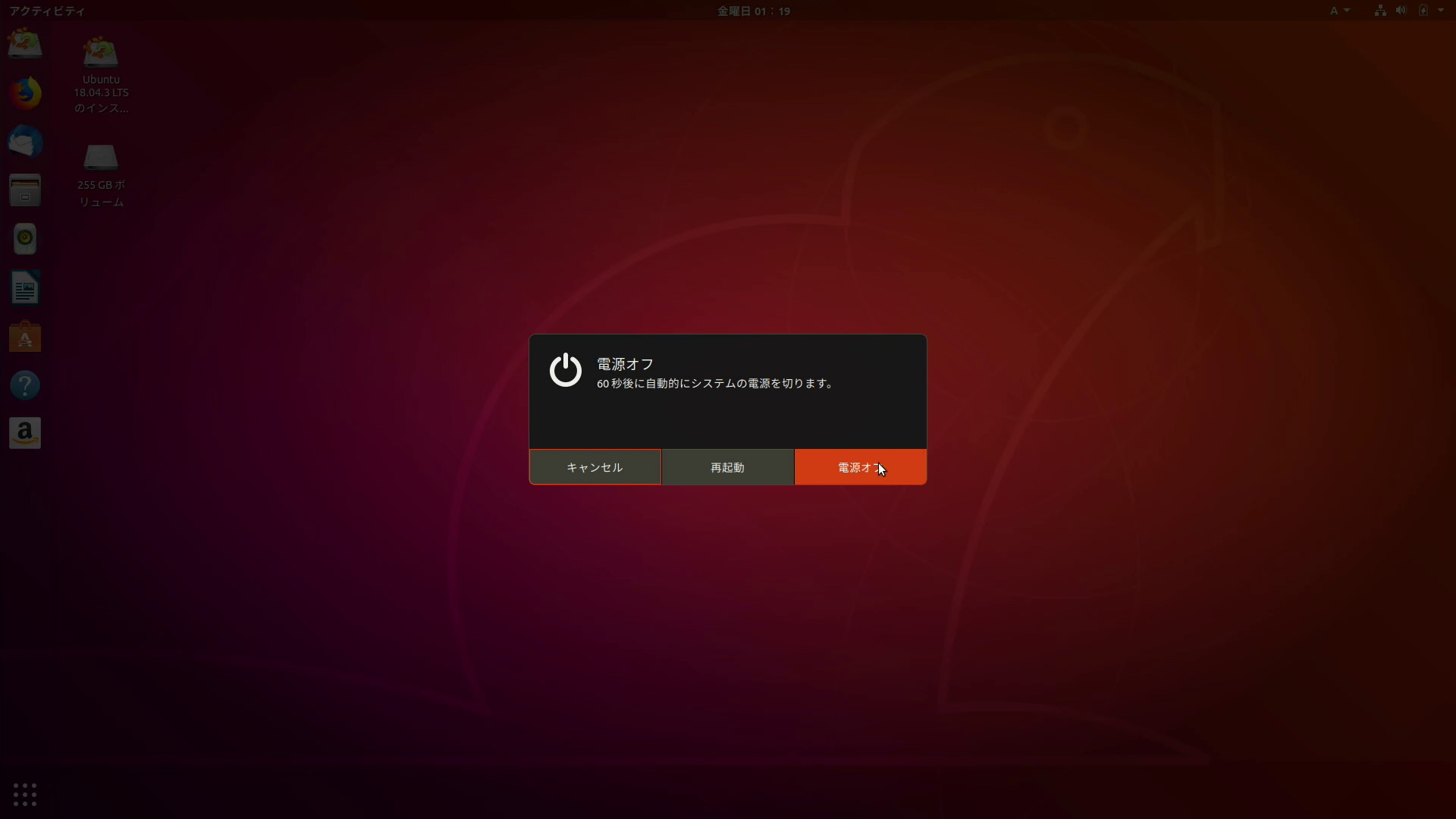Image resolution: width=1456 pixels, height=819 pixels.
Task: Open Firefox from the dock
Action: 25,92
